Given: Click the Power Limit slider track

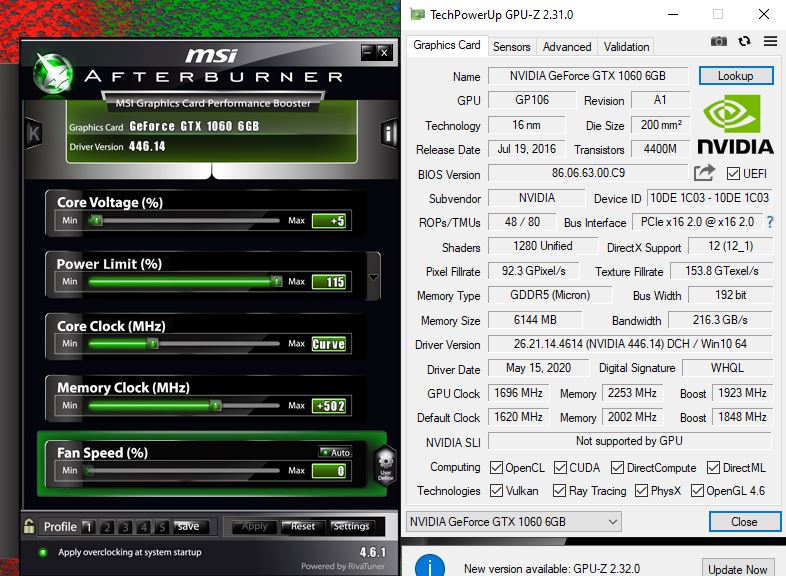Looking at the screenshot, I should pyautogui.click(x=183, y=282).
